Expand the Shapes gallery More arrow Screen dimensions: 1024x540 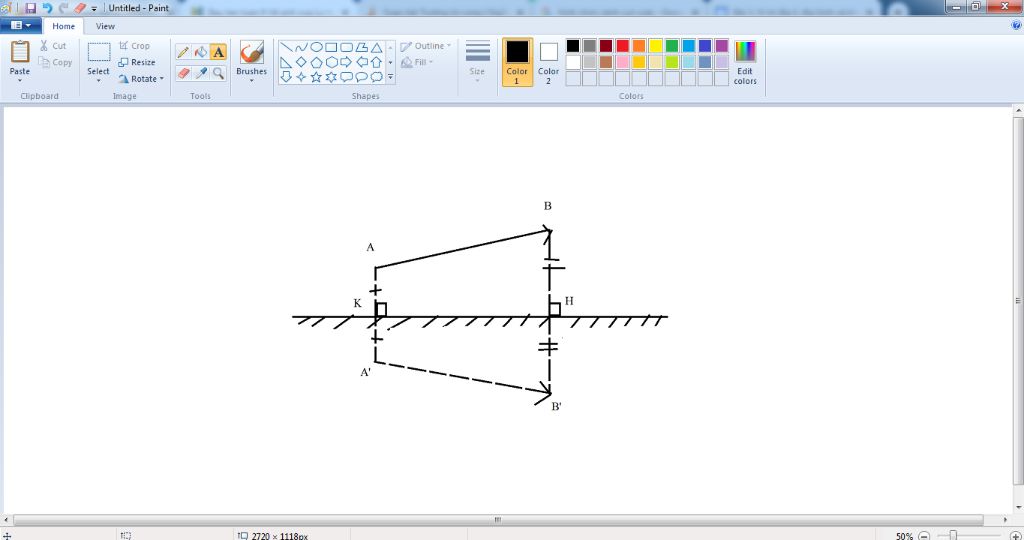(x=391, y=77)
